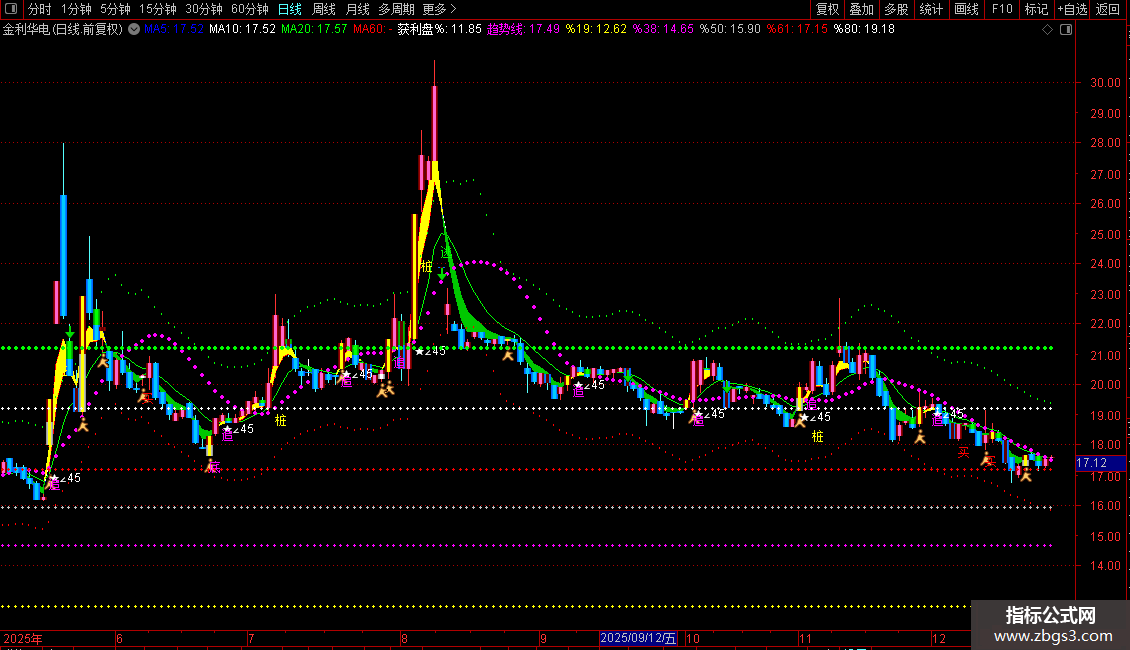
Task: Click the yellow 桩 marker near November
Action: pyautogui.click(x=818, y=436)
